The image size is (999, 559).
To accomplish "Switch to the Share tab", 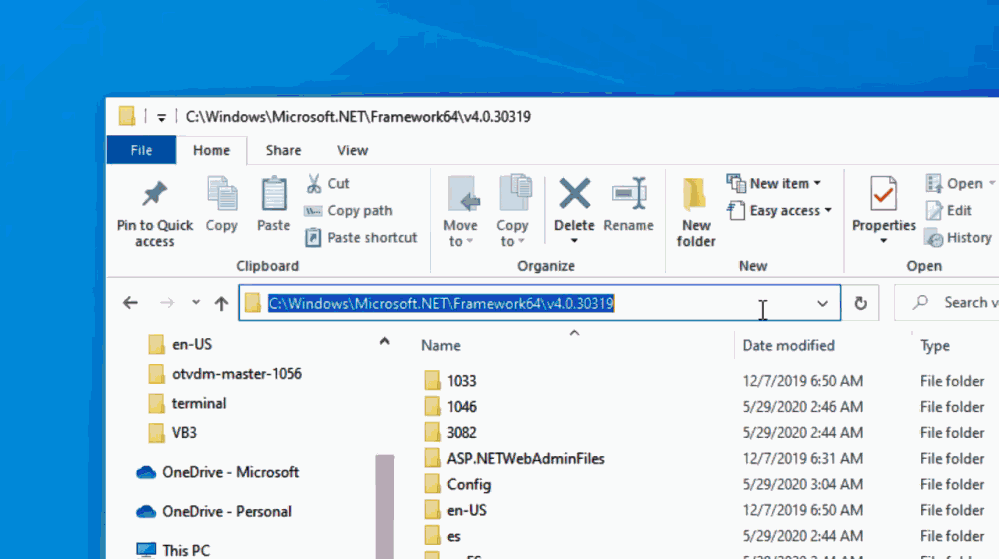I will (x=284, y=150).
